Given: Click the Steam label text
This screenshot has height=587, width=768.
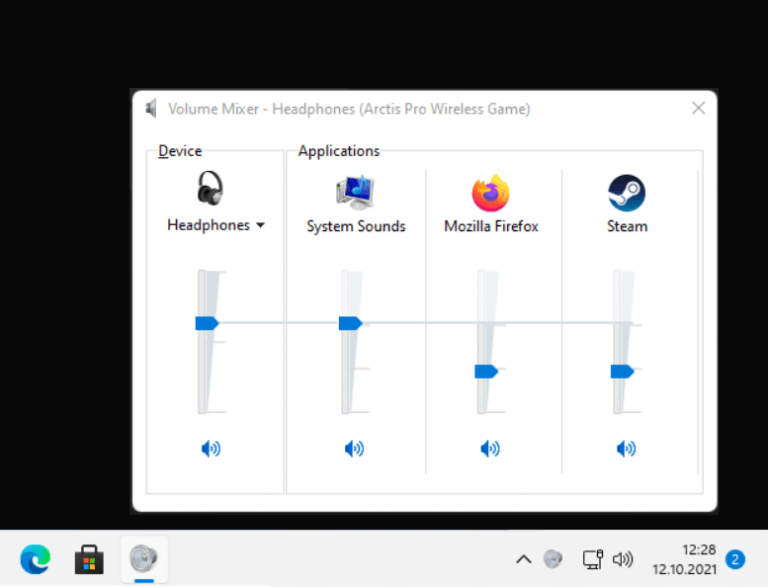Looking at the screenshot, I should (627, 226).
